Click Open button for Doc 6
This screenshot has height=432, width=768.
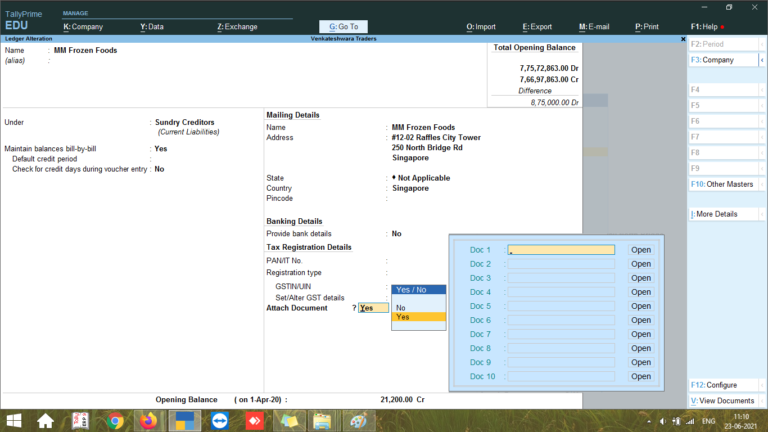tap(641, 320)
